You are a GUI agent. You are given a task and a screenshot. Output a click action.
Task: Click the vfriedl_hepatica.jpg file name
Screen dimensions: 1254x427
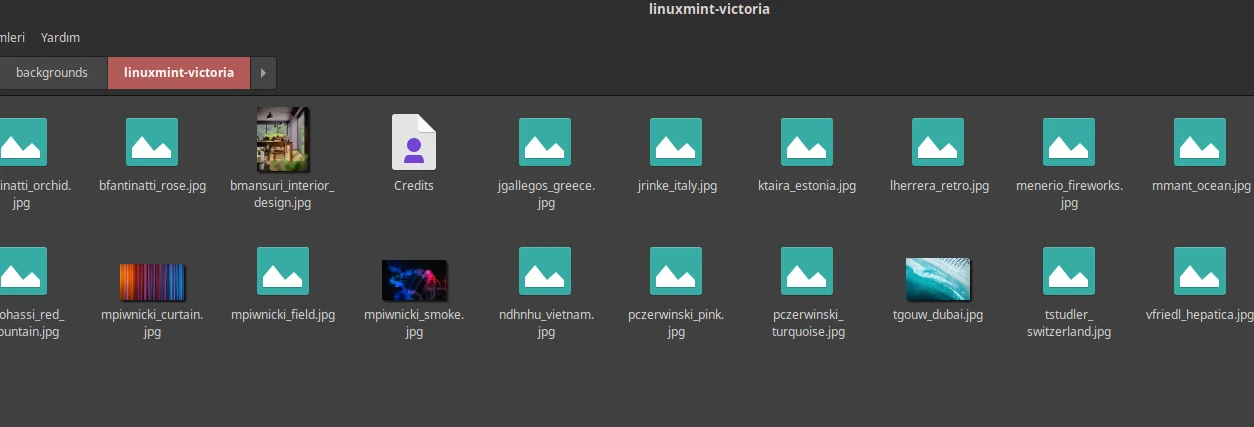[1199, 315]
